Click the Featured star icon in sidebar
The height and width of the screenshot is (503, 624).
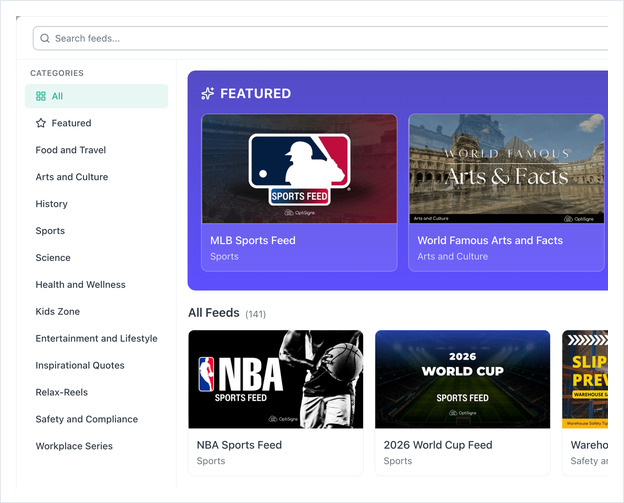(x=41, y=123)
